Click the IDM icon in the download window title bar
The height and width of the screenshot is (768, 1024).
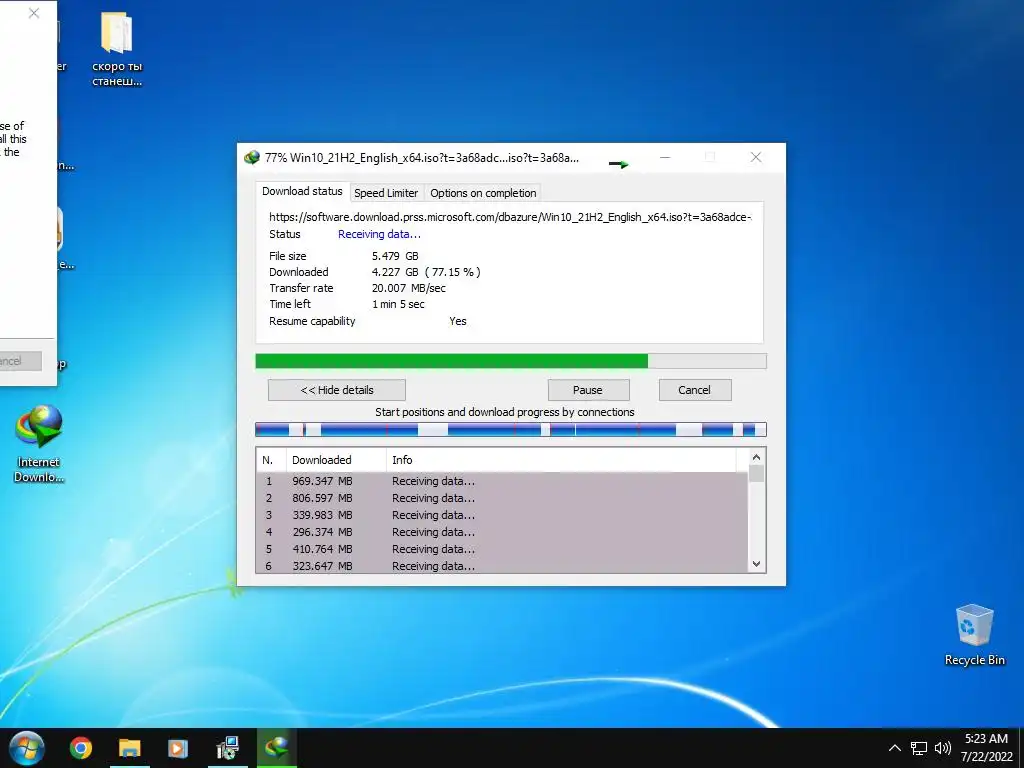[x=252, y=157]
